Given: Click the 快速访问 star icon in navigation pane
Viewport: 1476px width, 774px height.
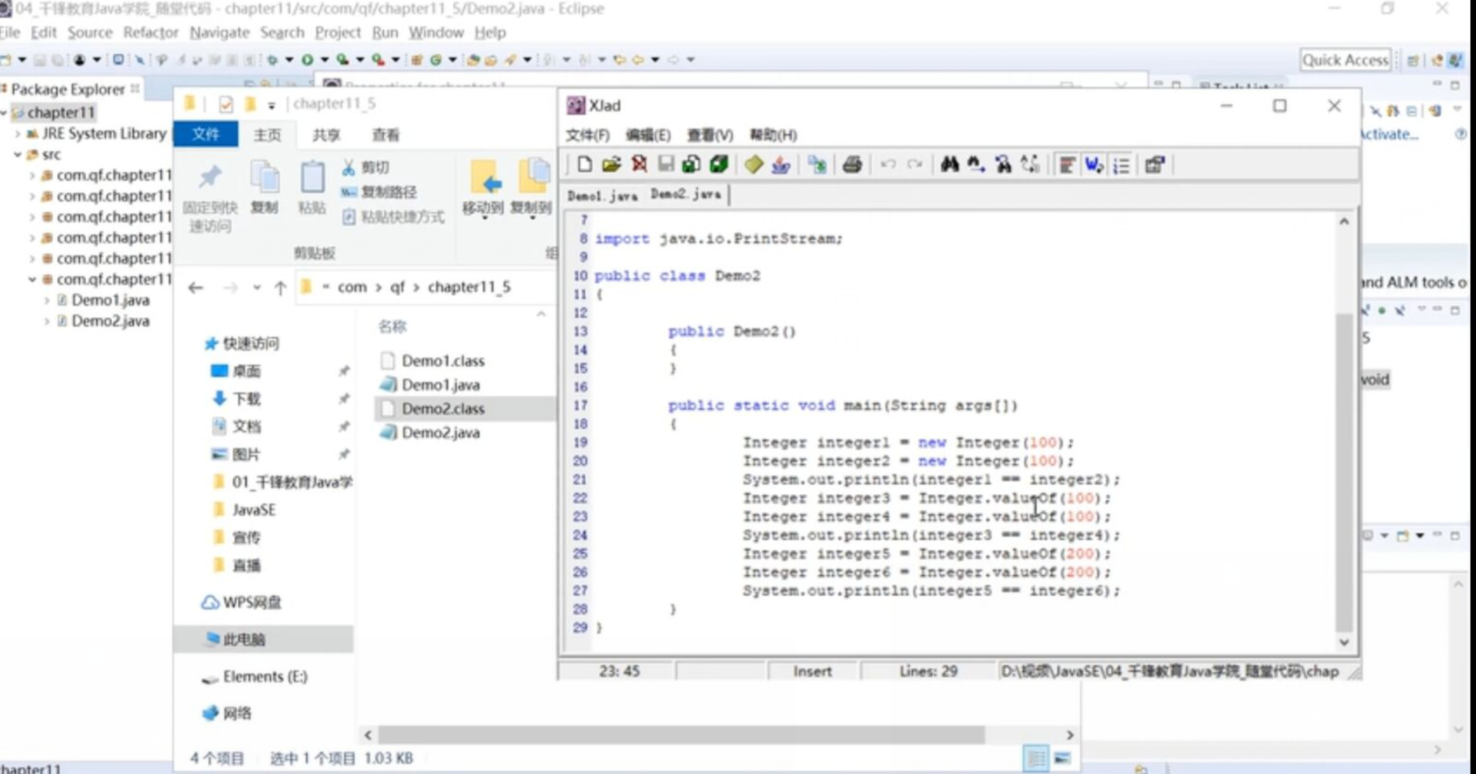Looking at the screenshot, I should click(x=211, y=344).
